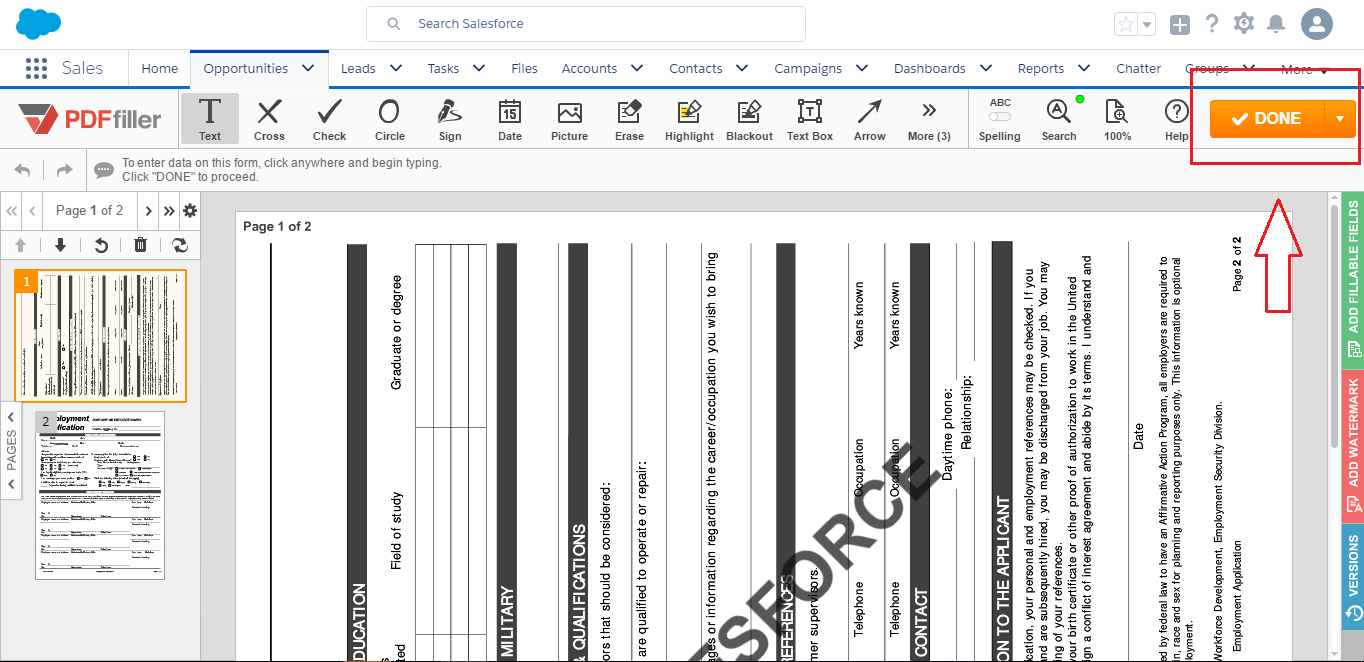Delete the selected page
This screenshot has height=662, width=1364.
pyautogui.click(x=140, y=245)
